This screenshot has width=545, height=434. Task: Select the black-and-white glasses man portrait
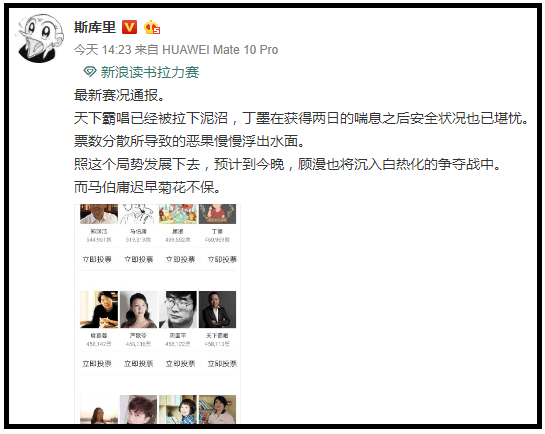[178, 309]
